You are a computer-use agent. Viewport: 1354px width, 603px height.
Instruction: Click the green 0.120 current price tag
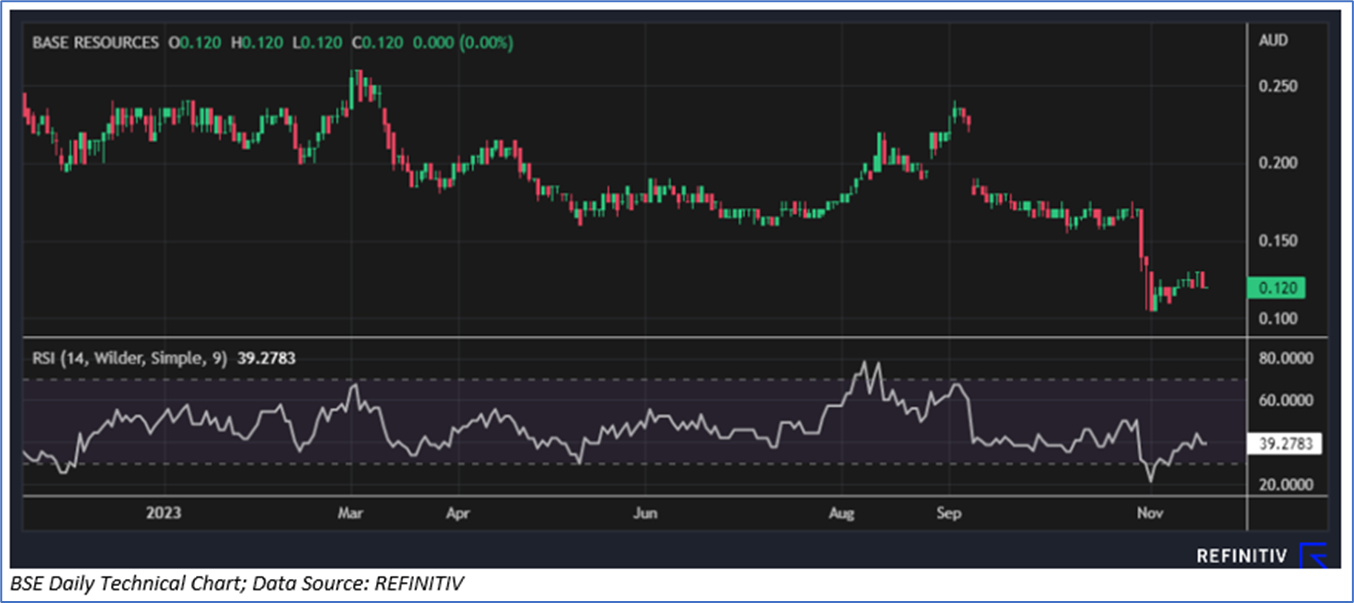click(1277, 288)
